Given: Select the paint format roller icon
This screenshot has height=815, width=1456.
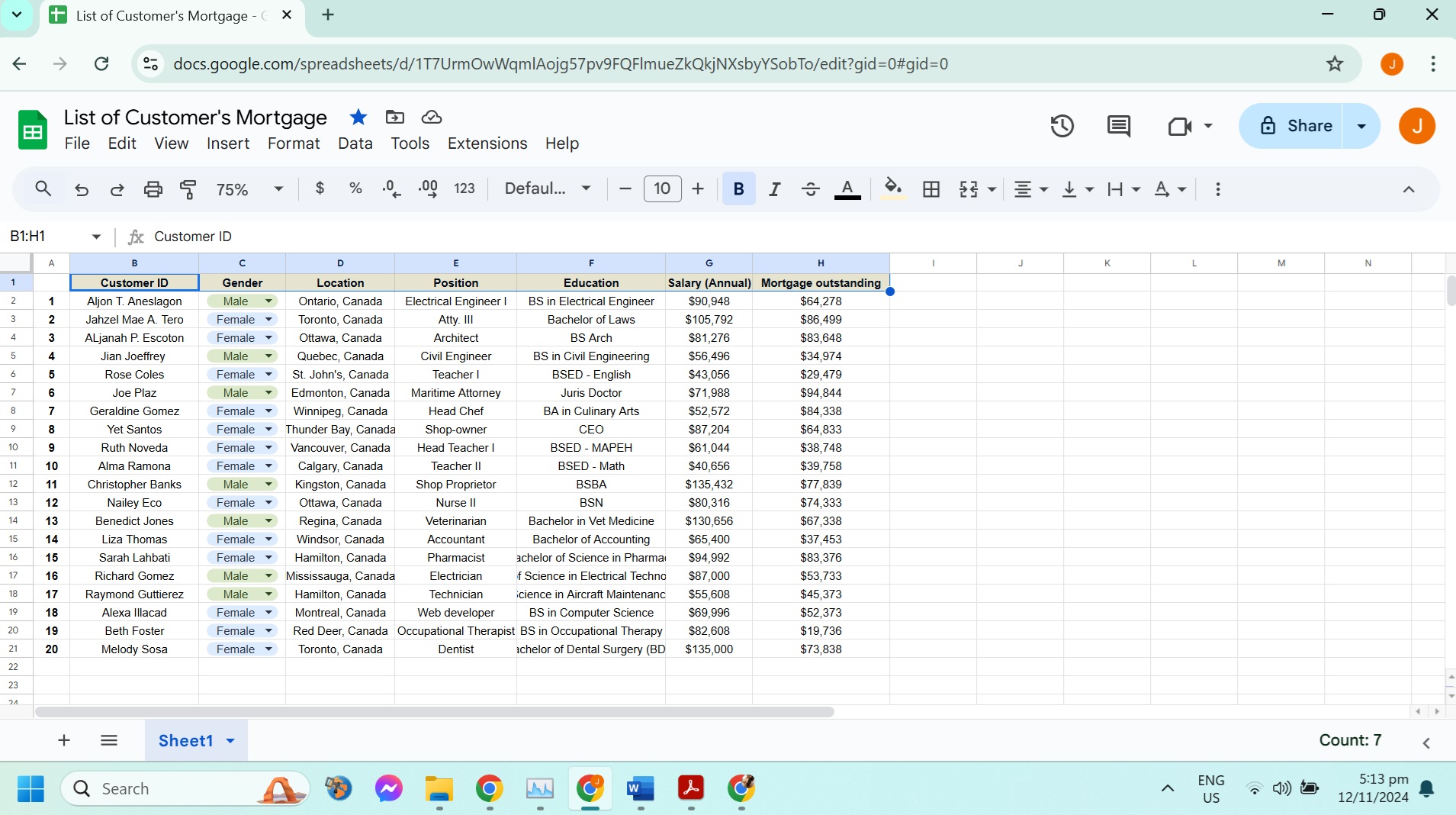Looking at the screenshot, I should pos(188,189).
